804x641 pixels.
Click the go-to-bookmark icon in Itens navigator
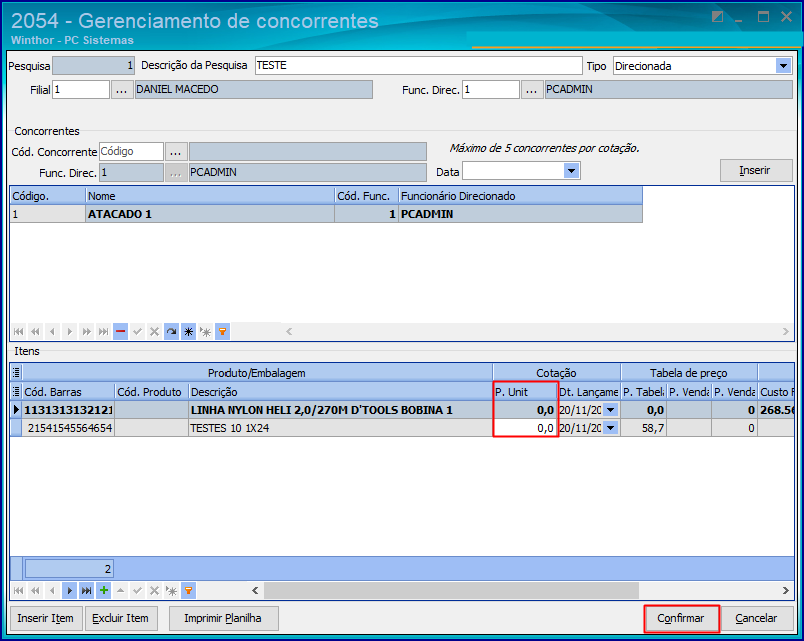pyautogui.click(x=171, y=591)
